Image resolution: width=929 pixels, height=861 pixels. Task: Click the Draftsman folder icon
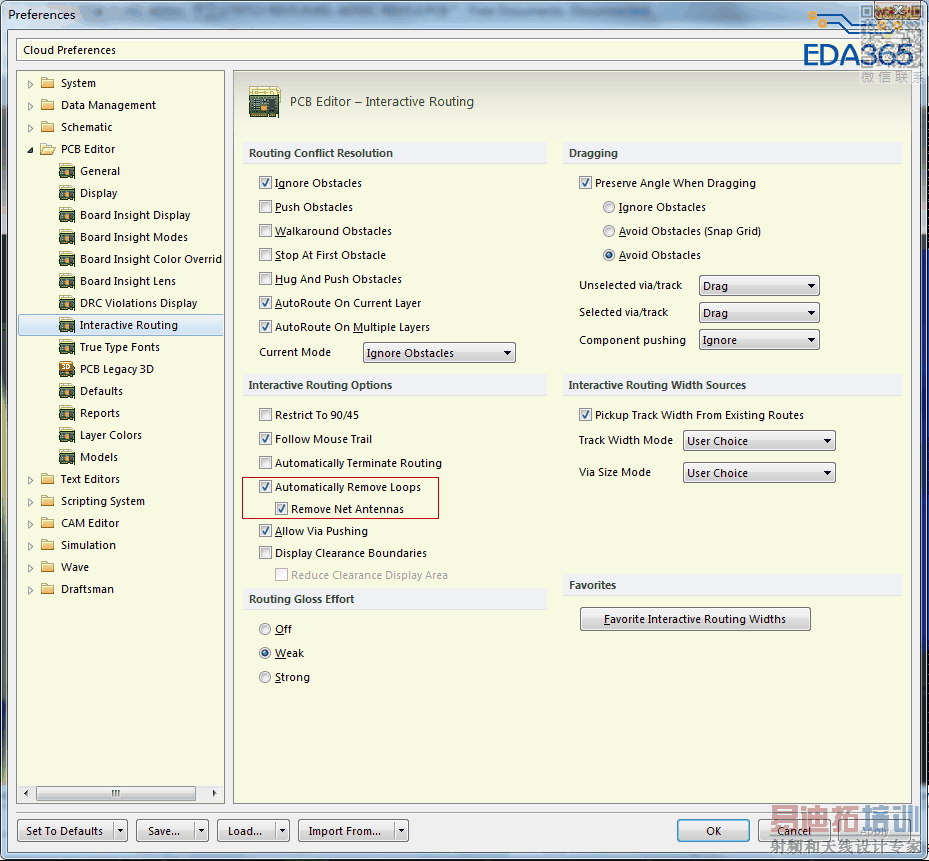(47, 589)
